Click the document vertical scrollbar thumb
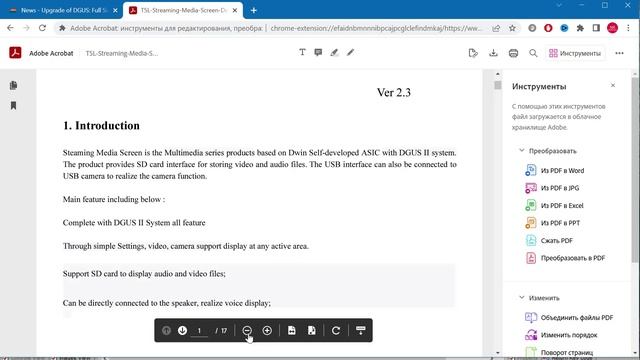 [x=497, y=85]
